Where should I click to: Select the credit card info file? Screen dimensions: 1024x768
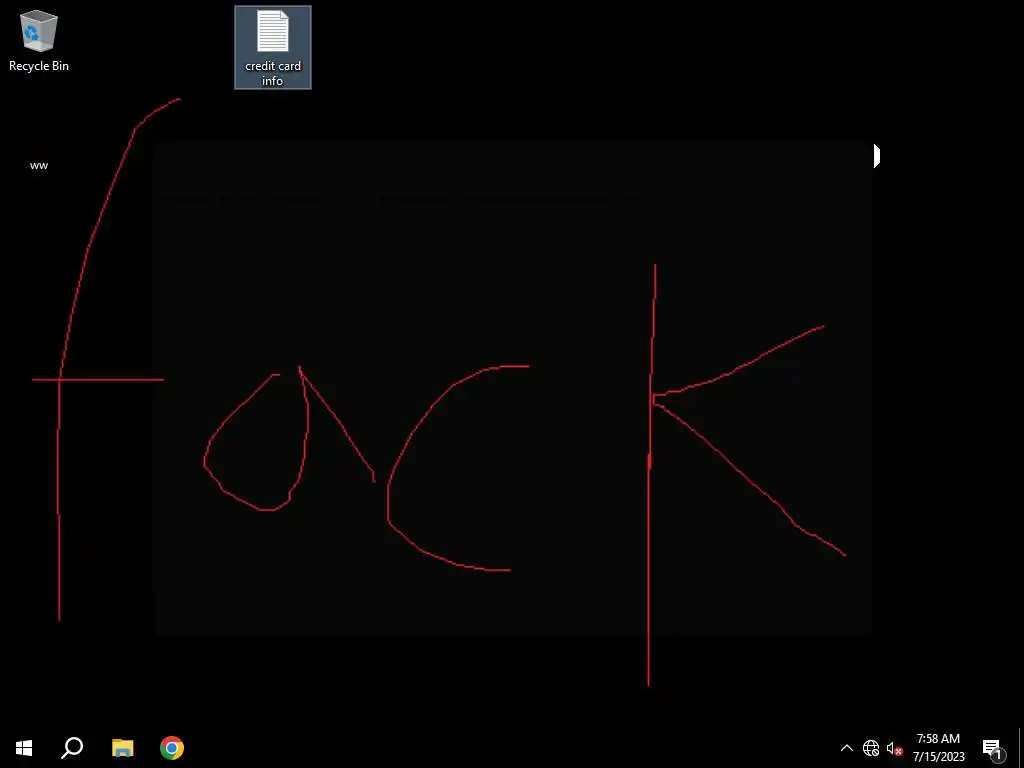[x=273, y=48]
